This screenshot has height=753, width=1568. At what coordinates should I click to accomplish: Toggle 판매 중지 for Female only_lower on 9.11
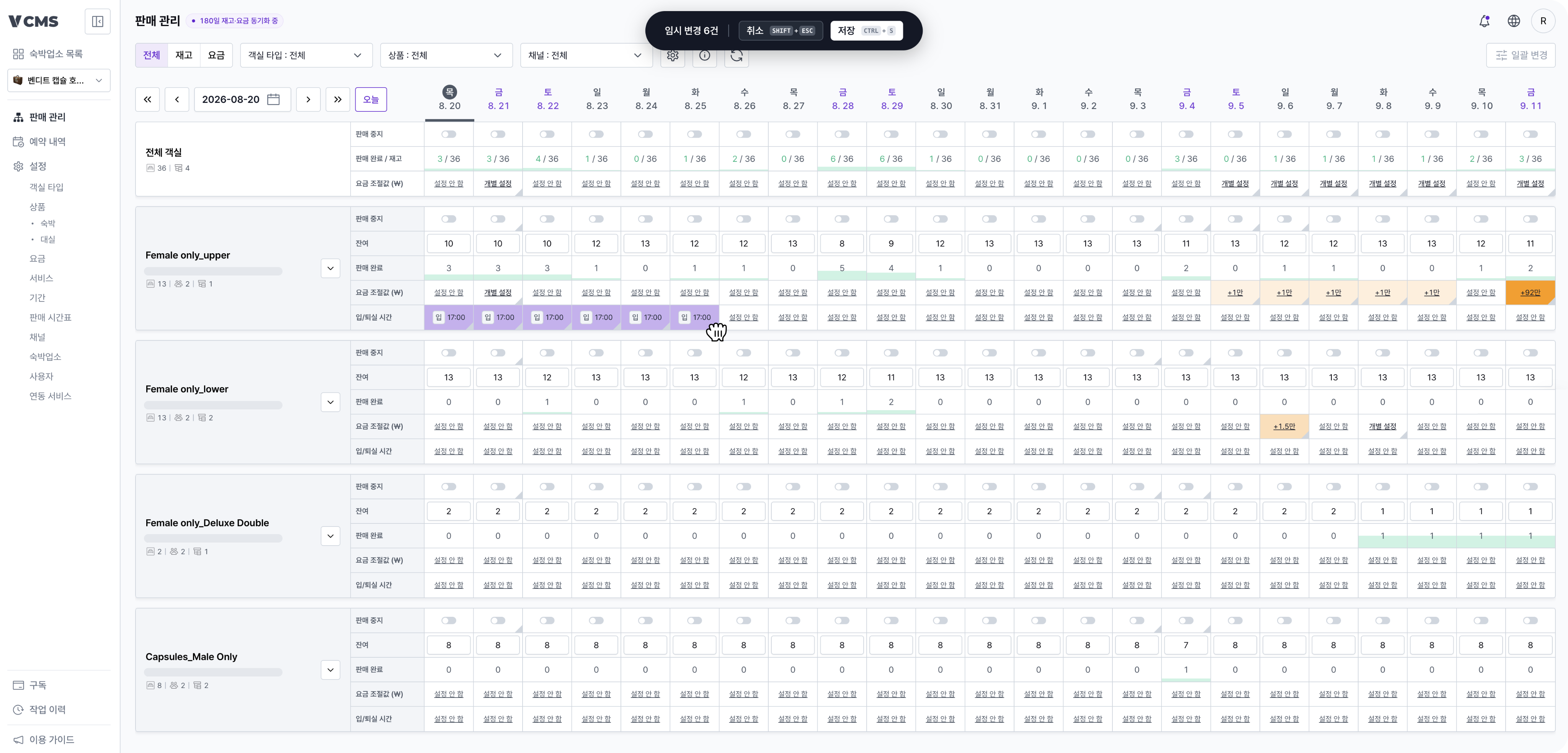[1530, 353]
